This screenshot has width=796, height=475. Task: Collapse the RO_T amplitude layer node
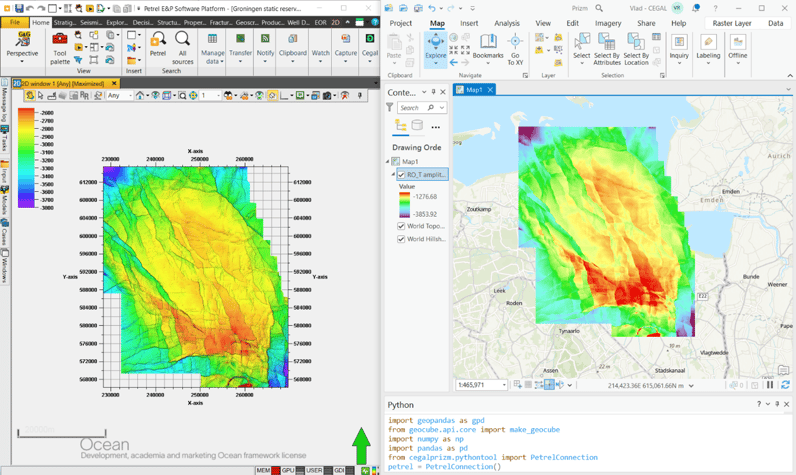coord(393,175)
